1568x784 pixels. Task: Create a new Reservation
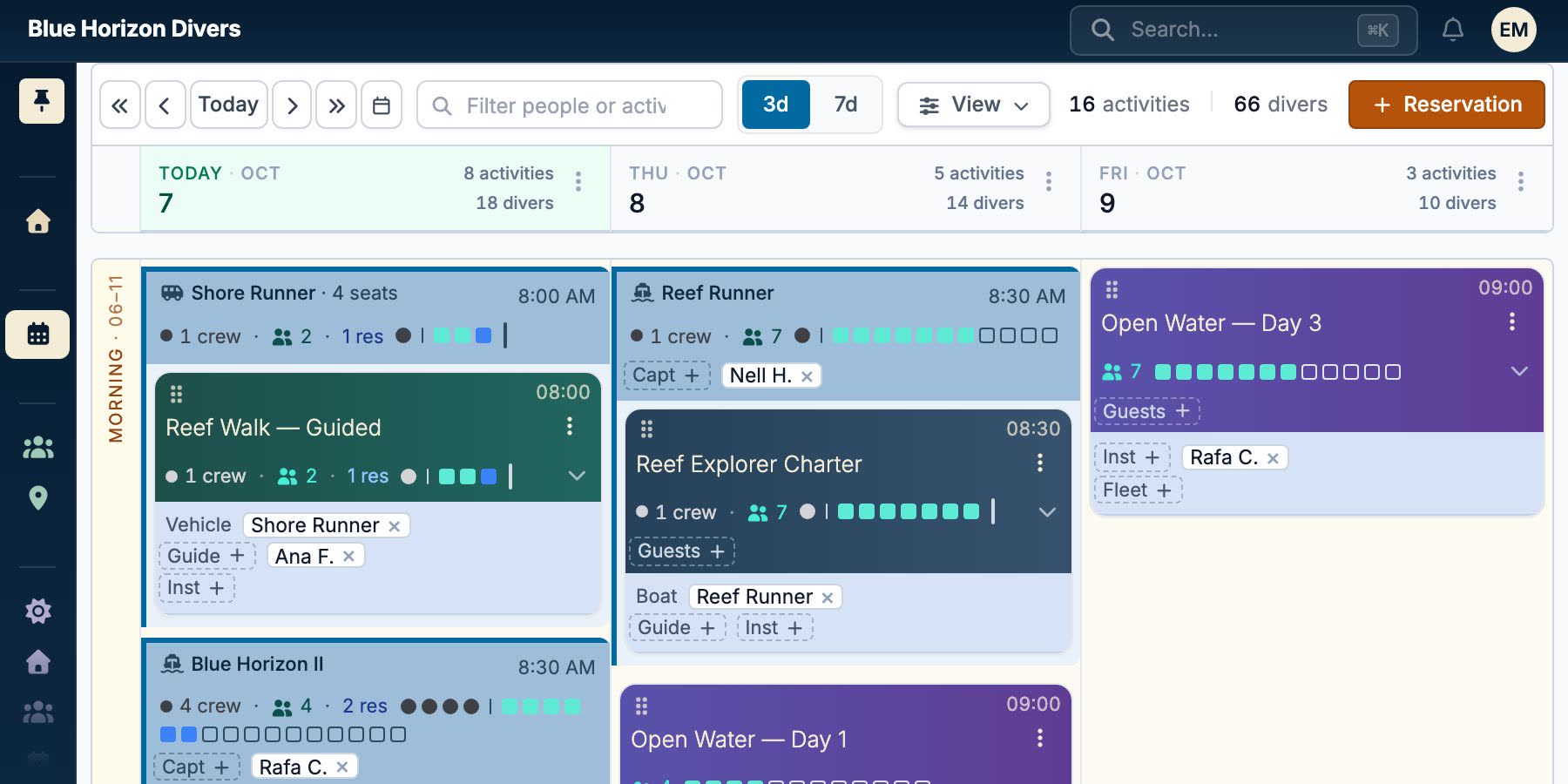[x=1446, y=105]
